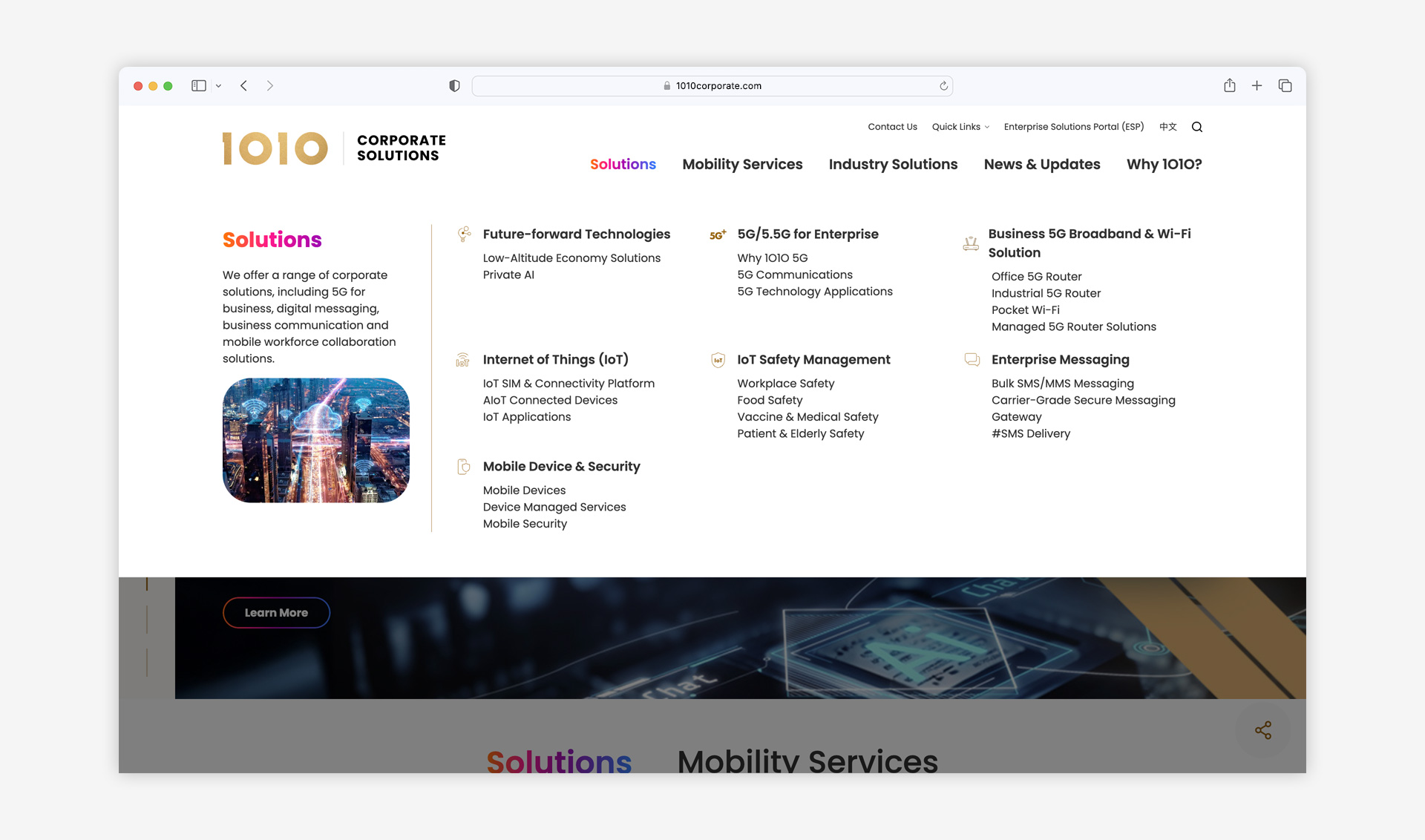Open the Private AI link
Screen dimensions: 1425x840
pos(508,275)
